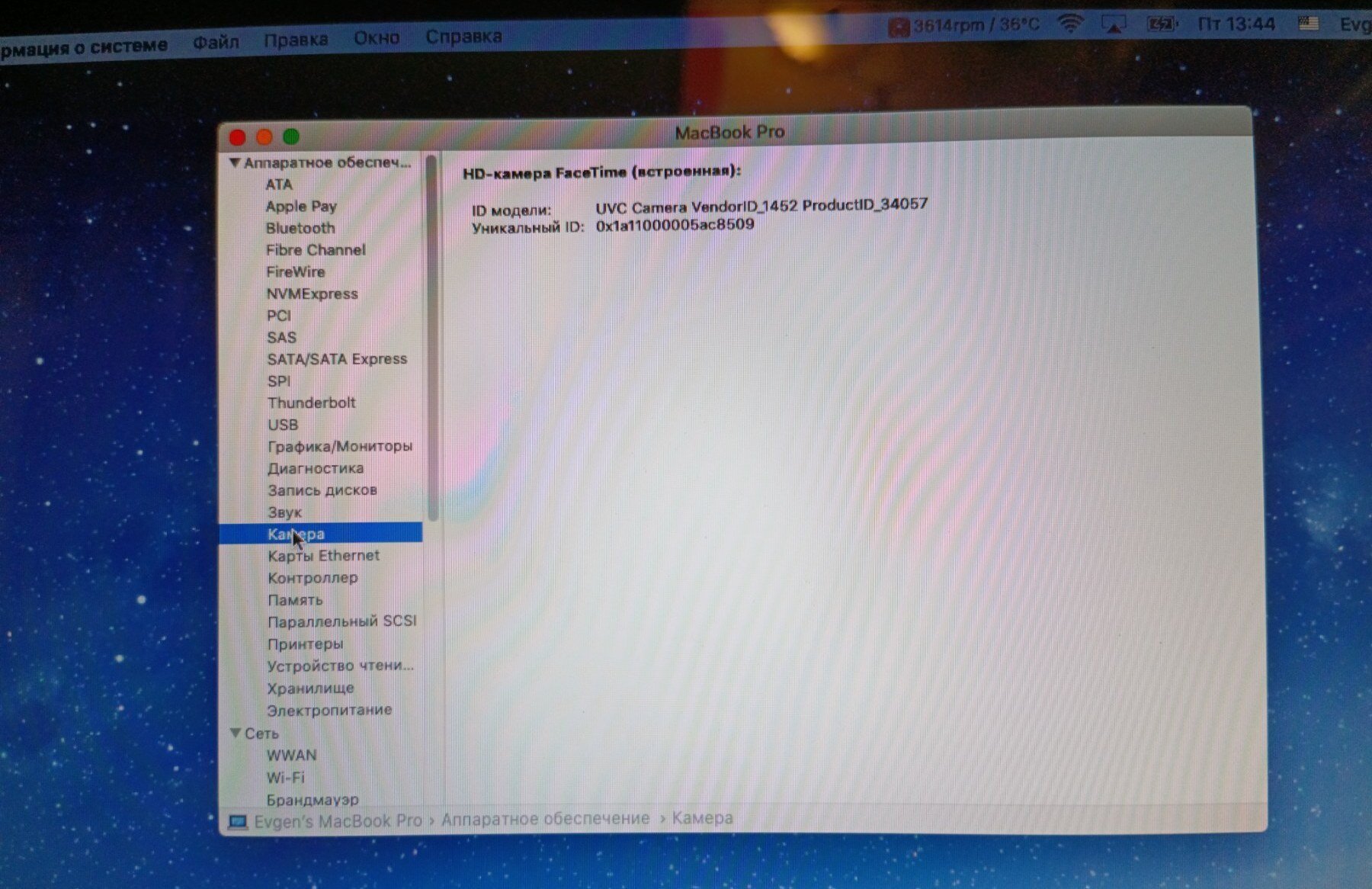1372x889 pixels.
Task: Select Wi-Fi under Сеть
Action: tap(285, 777)
